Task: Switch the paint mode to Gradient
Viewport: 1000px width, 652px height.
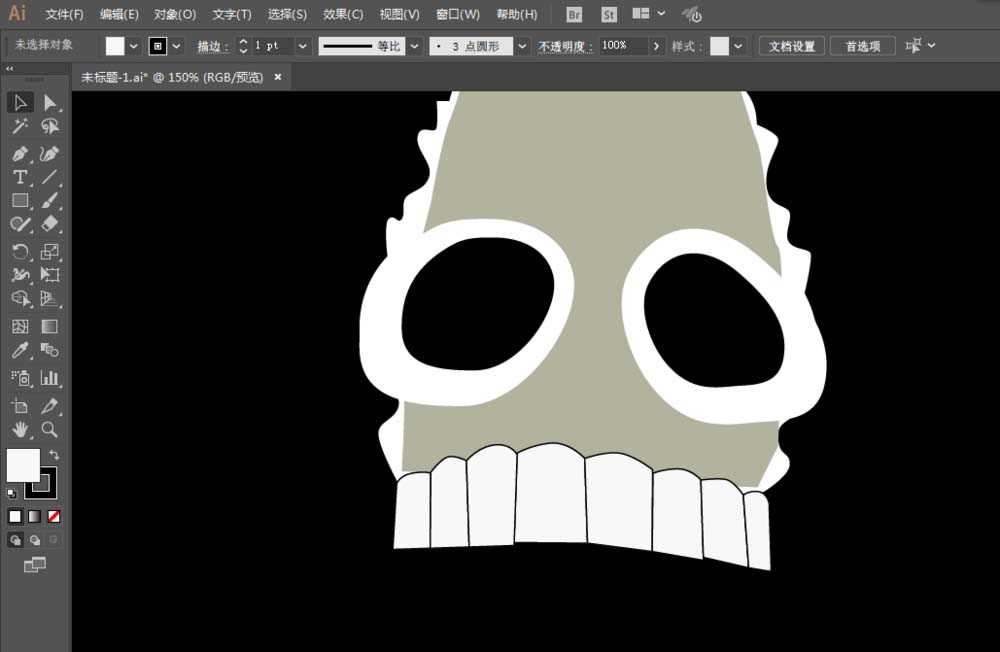Action: click(34, 516)
